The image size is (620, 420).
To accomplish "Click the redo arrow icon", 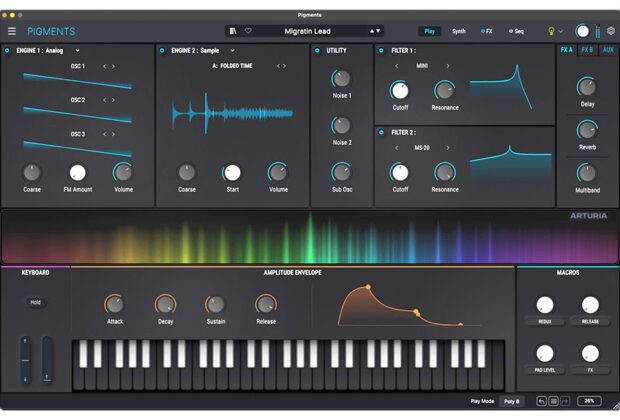I will point(565,401).
